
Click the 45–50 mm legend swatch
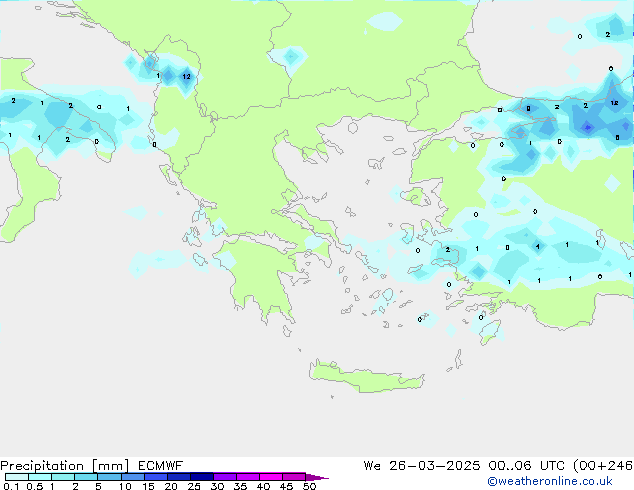pyautogui.click(x=294, y=477)
